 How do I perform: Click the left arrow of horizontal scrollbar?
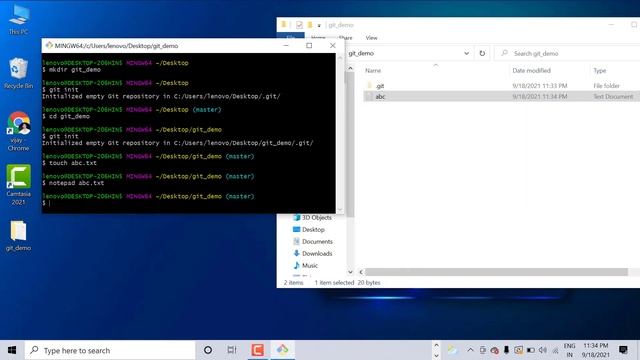point(360,272)
